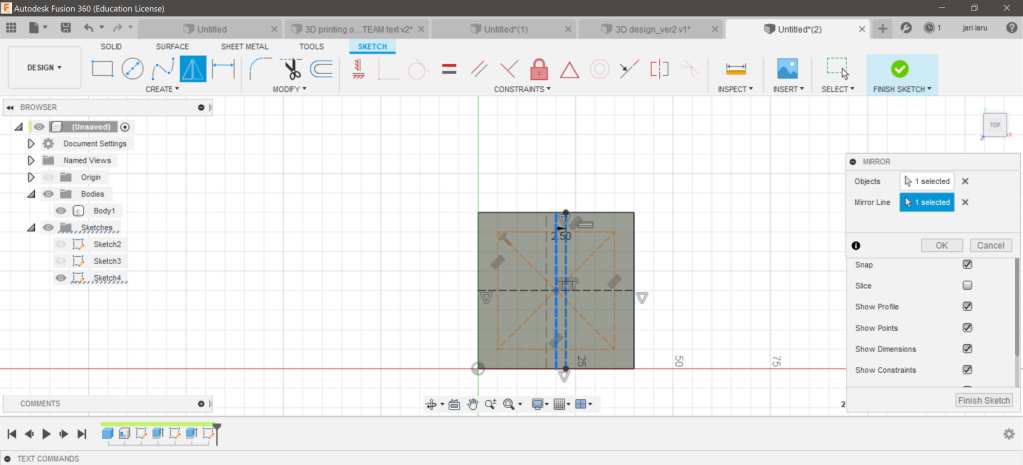Expand the Named Views node
Screen dimensions: 1023x465
[31, 160]
